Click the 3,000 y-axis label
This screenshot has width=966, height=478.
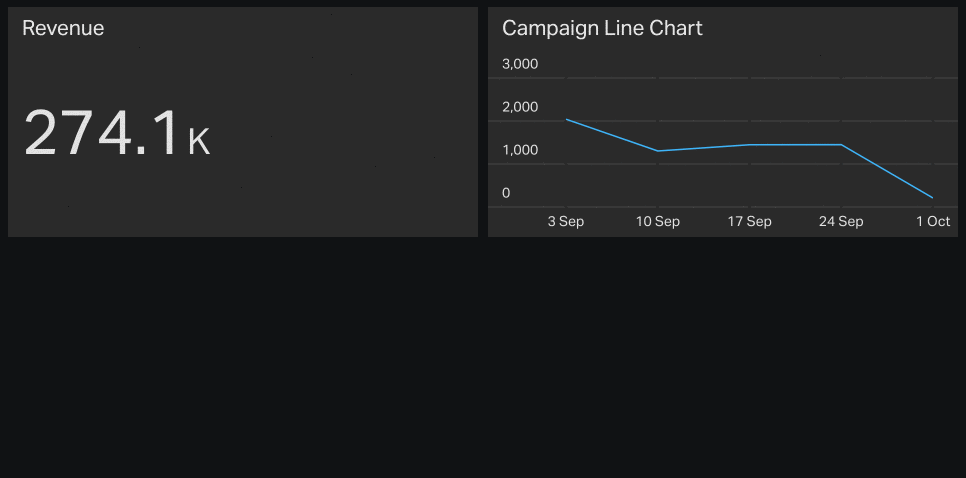[520, 64]
